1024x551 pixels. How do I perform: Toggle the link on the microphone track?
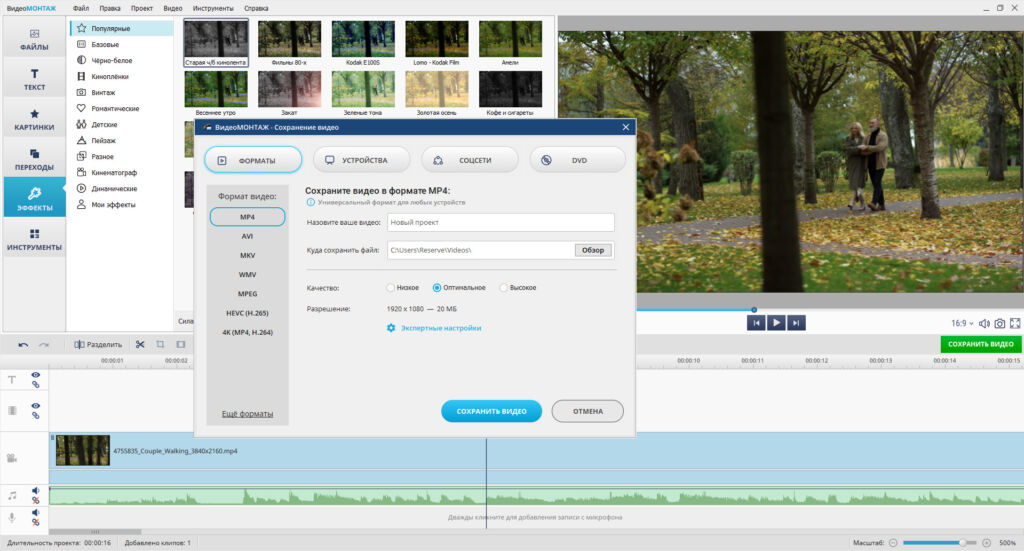(x=35, y=522)
